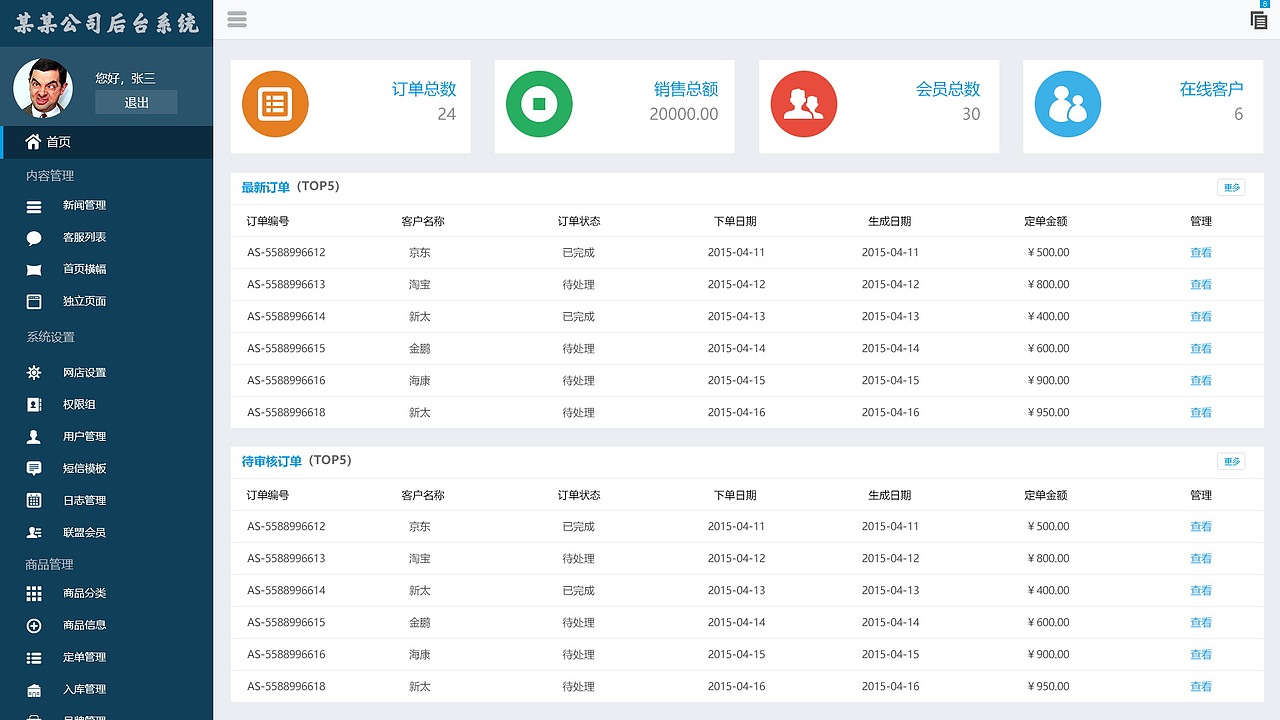
Task: Open 网店设置 using its gear icon
Action: [33, 372]
